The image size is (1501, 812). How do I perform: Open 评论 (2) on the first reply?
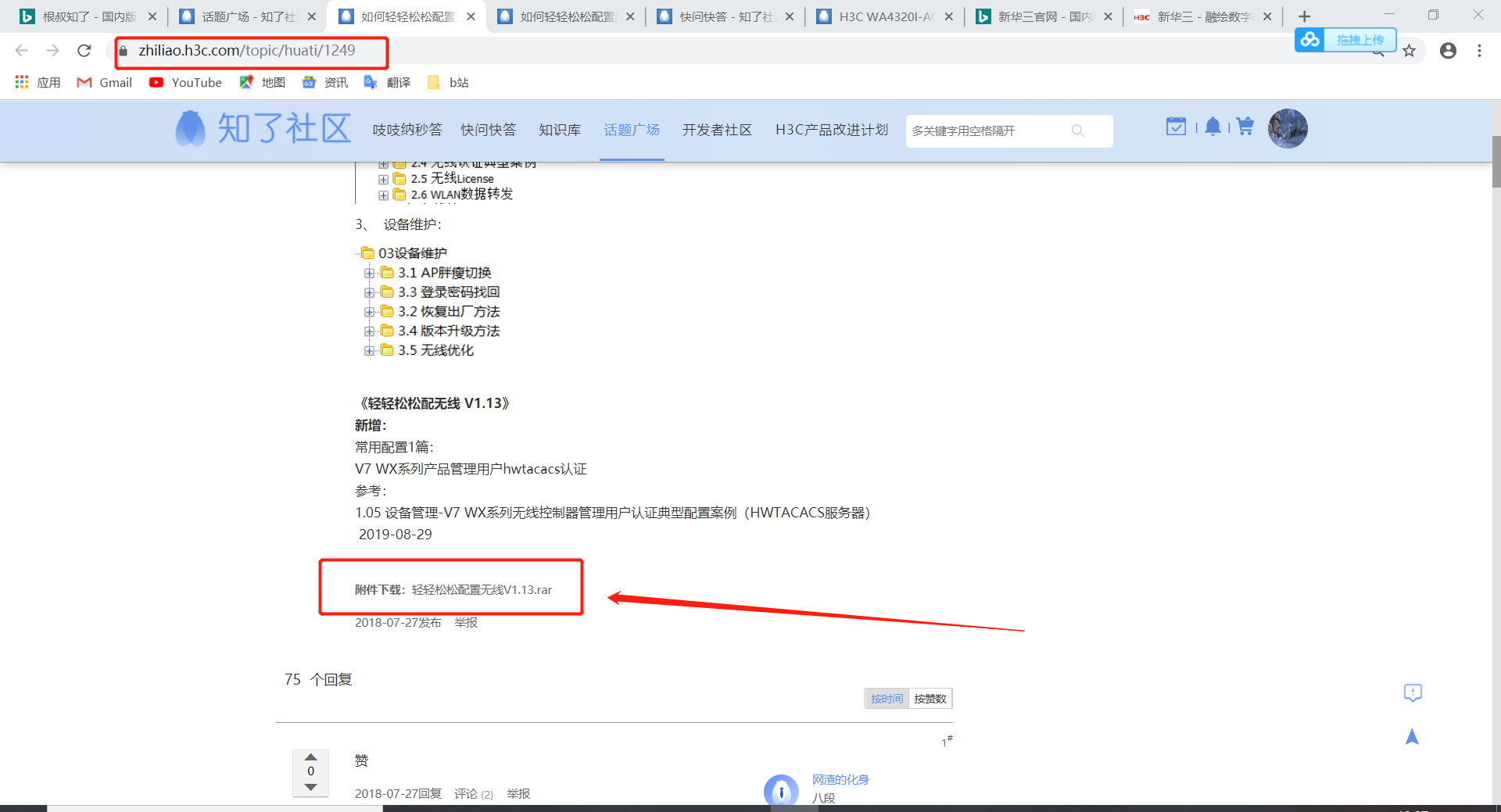[x=474, y=794]
